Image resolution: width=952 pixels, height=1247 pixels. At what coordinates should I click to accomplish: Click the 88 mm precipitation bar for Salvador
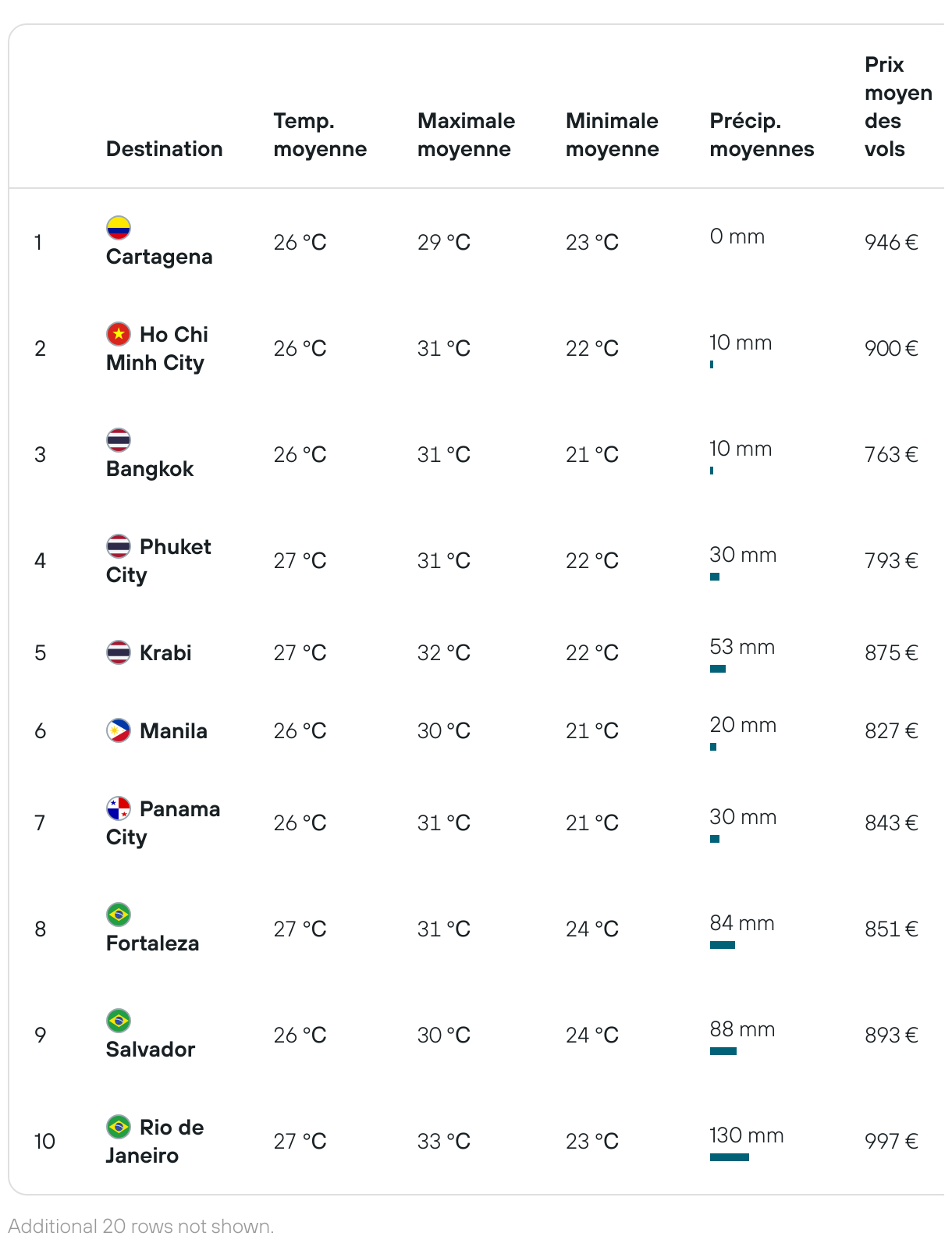723,1051
